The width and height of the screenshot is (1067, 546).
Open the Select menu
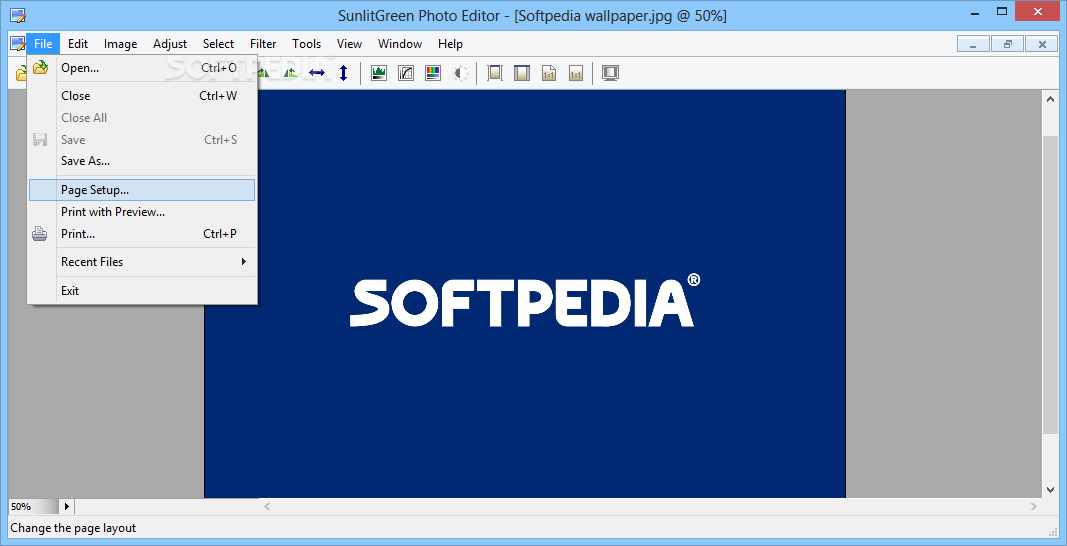(218, 44)
